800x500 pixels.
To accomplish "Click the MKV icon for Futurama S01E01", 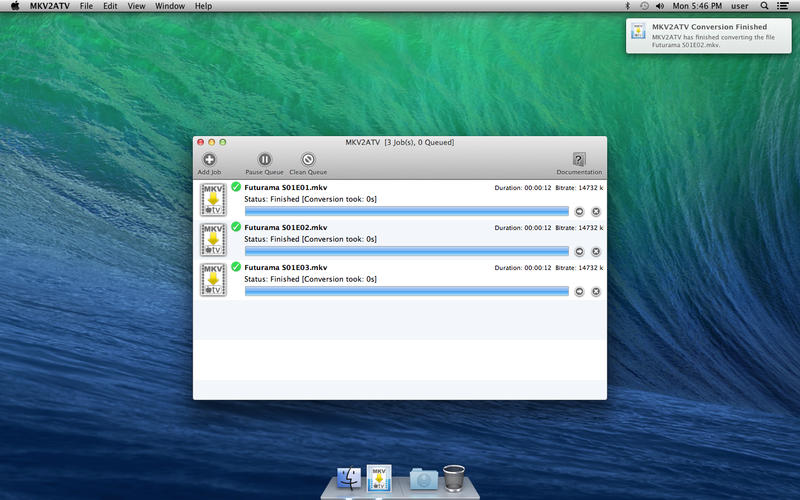I will 213,199.
